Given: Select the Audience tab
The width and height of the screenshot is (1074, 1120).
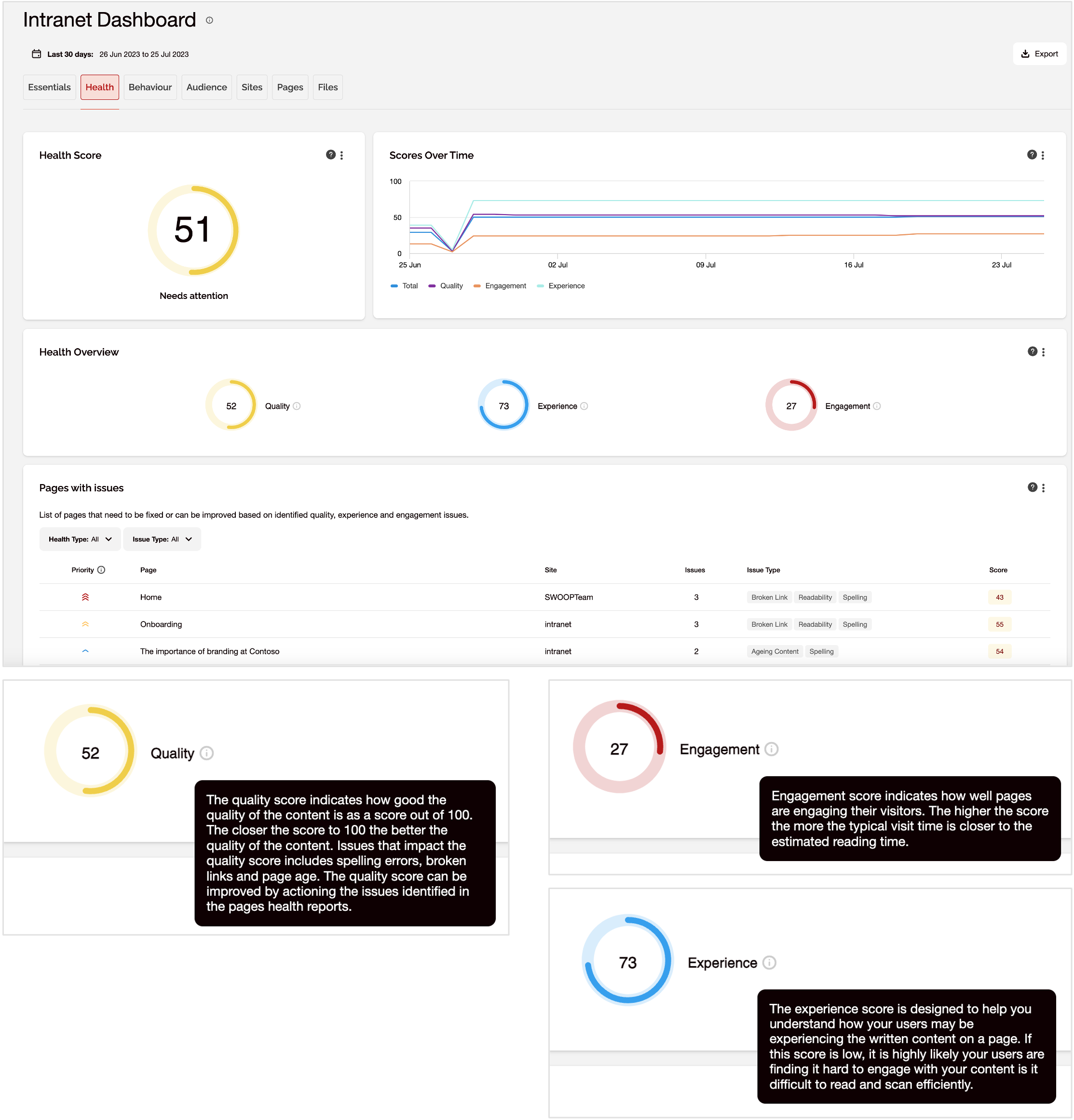Looking at the screenshot, I should point(206,87).
